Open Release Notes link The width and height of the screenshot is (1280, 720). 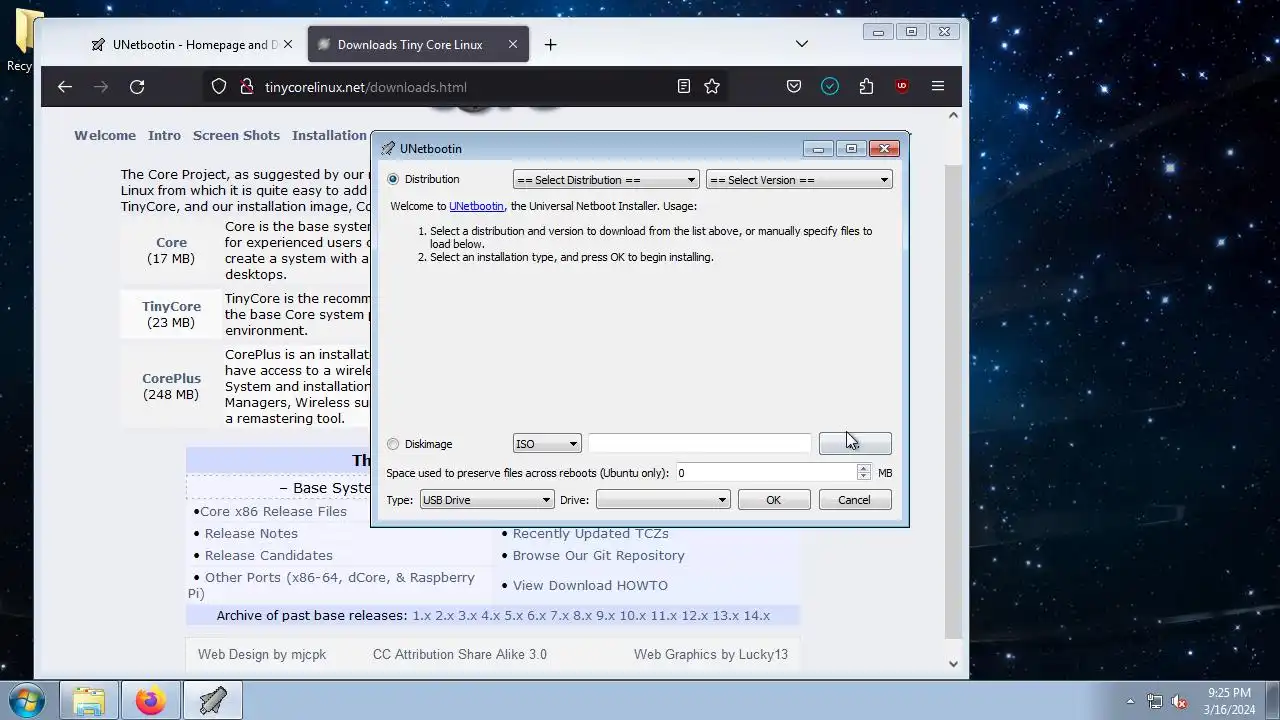tap(251, 533)
